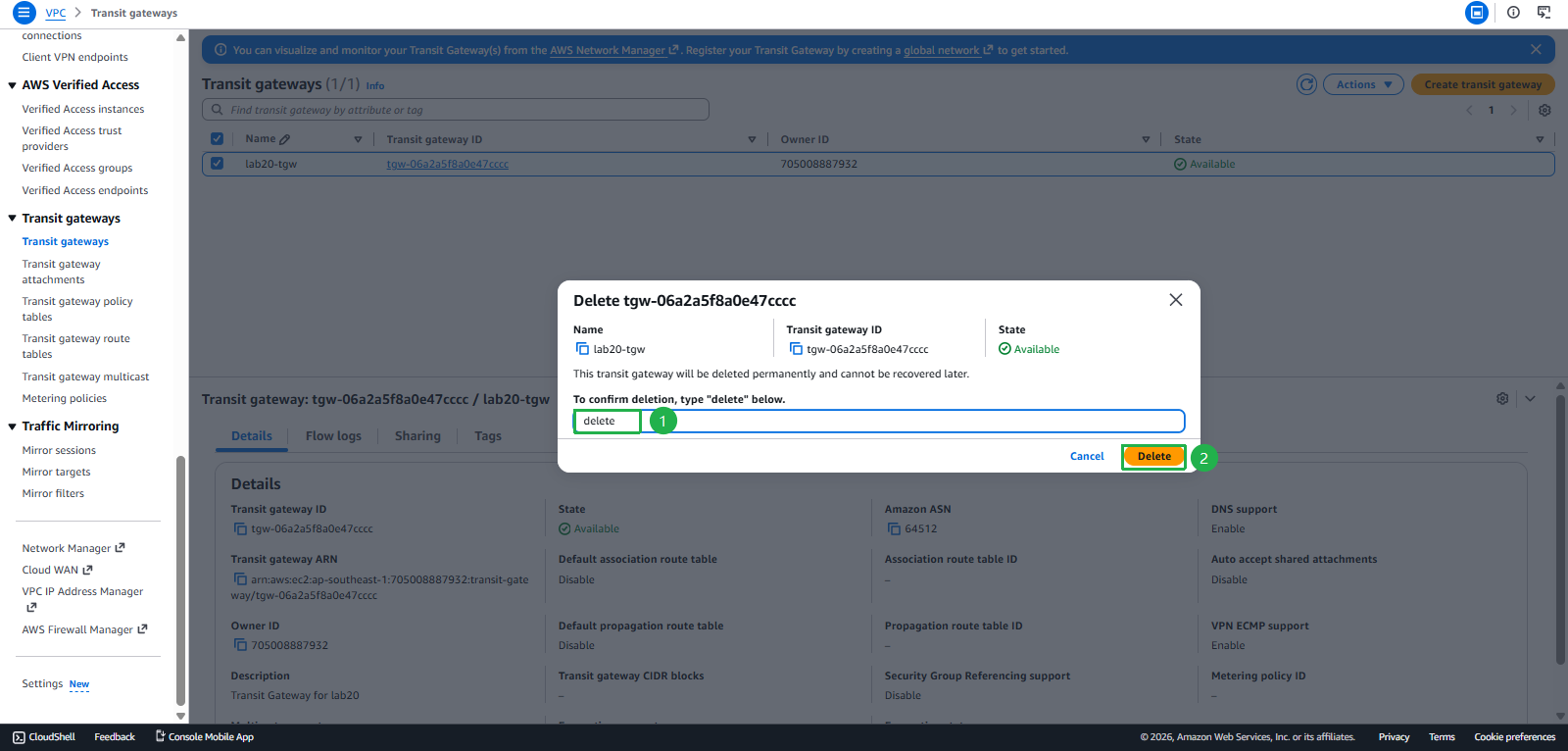Refresh the transit gateways table
Image resolution: width=1568 pixels, height=751 pixels.
coord(1306,84)
